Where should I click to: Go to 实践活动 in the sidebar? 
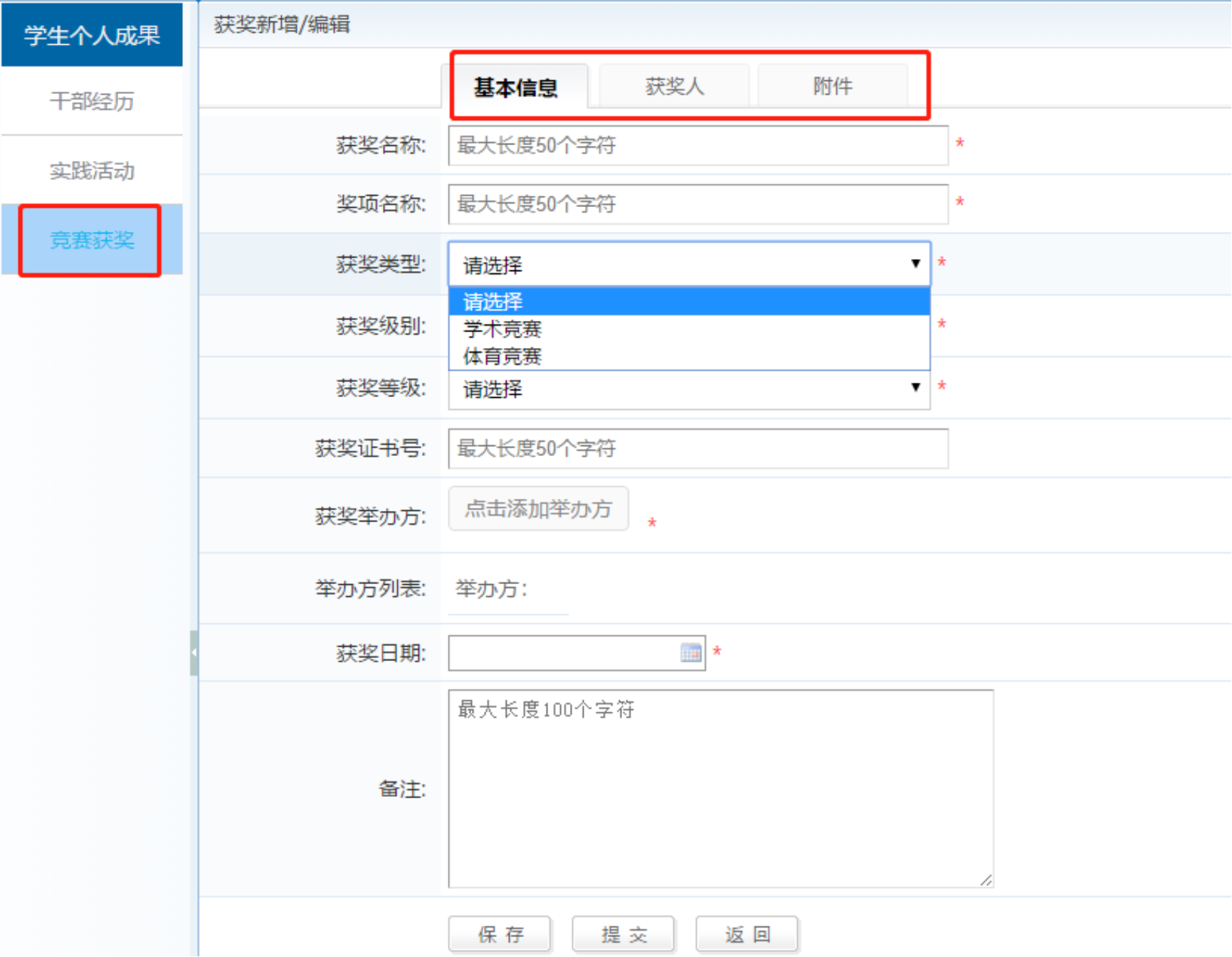click(92, 171)
